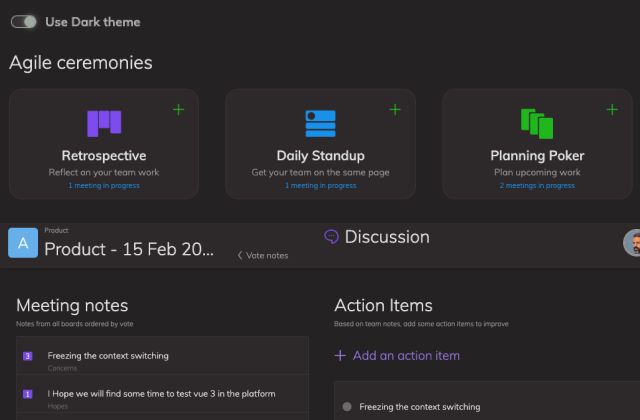Viewport: 640px width, 420px height.
Task: Go back to Vote notes step
Action: [x=262, y=256]
